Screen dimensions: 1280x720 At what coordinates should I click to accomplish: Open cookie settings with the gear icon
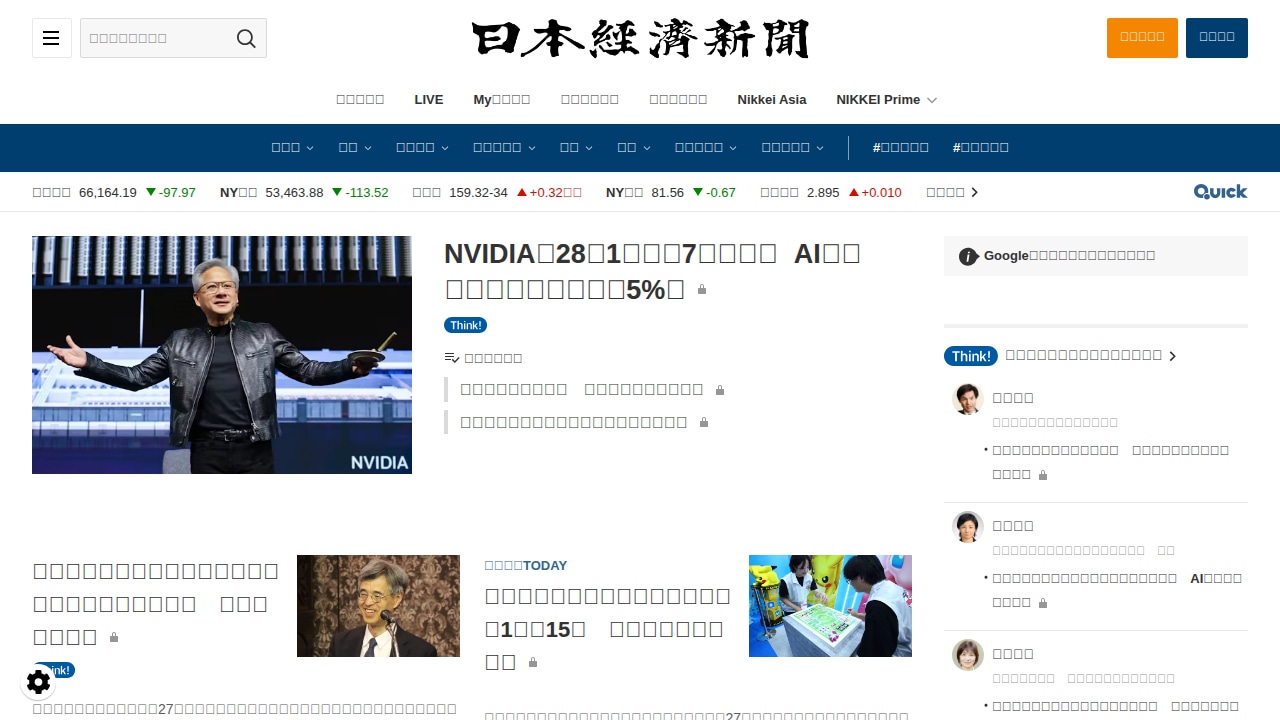(x=38, y=682)
